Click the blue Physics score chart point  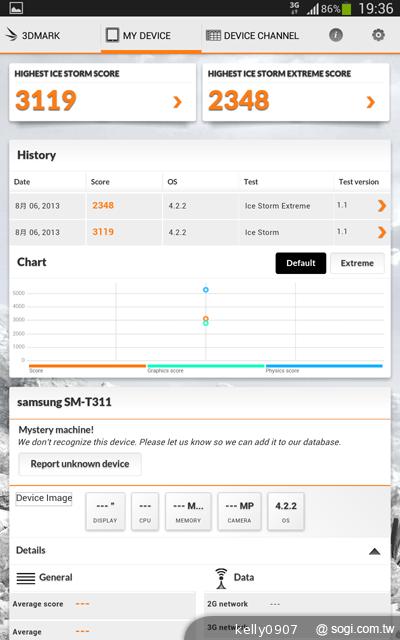[206, 290]
